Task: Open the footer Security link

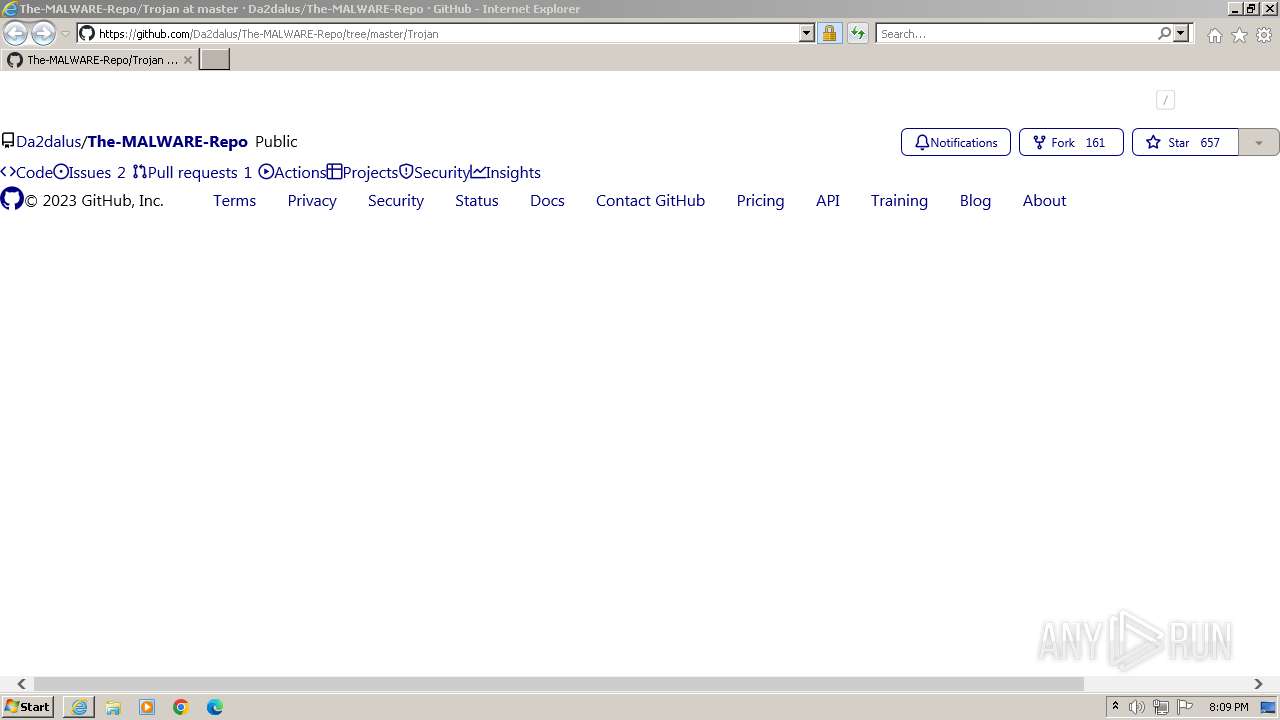Action: pyautogui.click(x=396, y=201)
